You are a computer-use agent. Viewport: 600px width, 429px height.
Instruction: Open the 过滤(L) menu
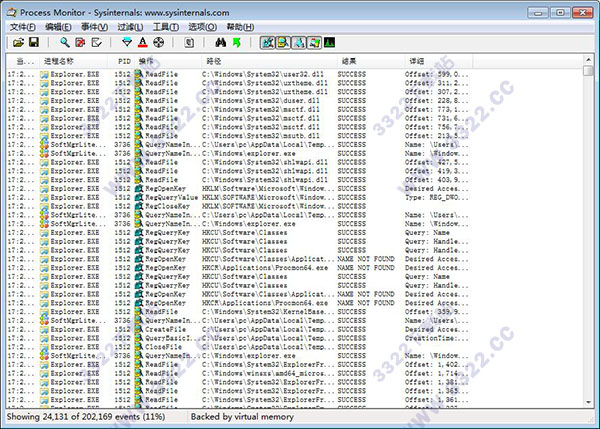coord(130,27)
